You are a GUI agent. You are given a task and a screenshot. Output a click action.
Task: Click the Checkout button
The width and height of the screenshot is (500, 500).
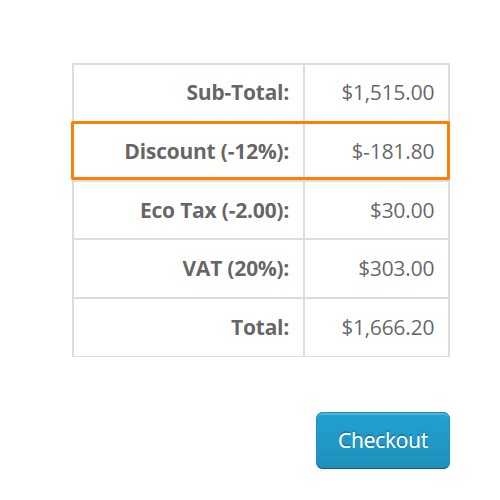[383, 440]
